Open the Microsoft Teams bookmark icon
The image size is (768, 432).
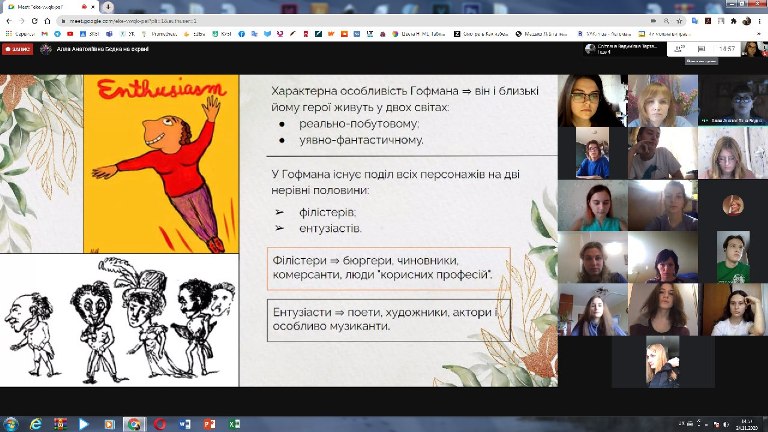(x=109, y=34)
